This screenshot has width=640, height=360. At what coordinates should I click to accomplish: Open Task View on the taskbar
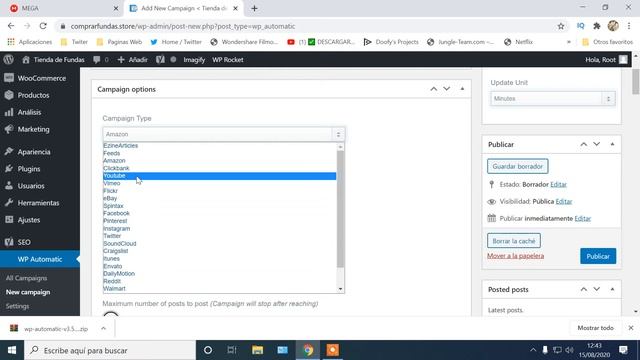pos(232,350)
